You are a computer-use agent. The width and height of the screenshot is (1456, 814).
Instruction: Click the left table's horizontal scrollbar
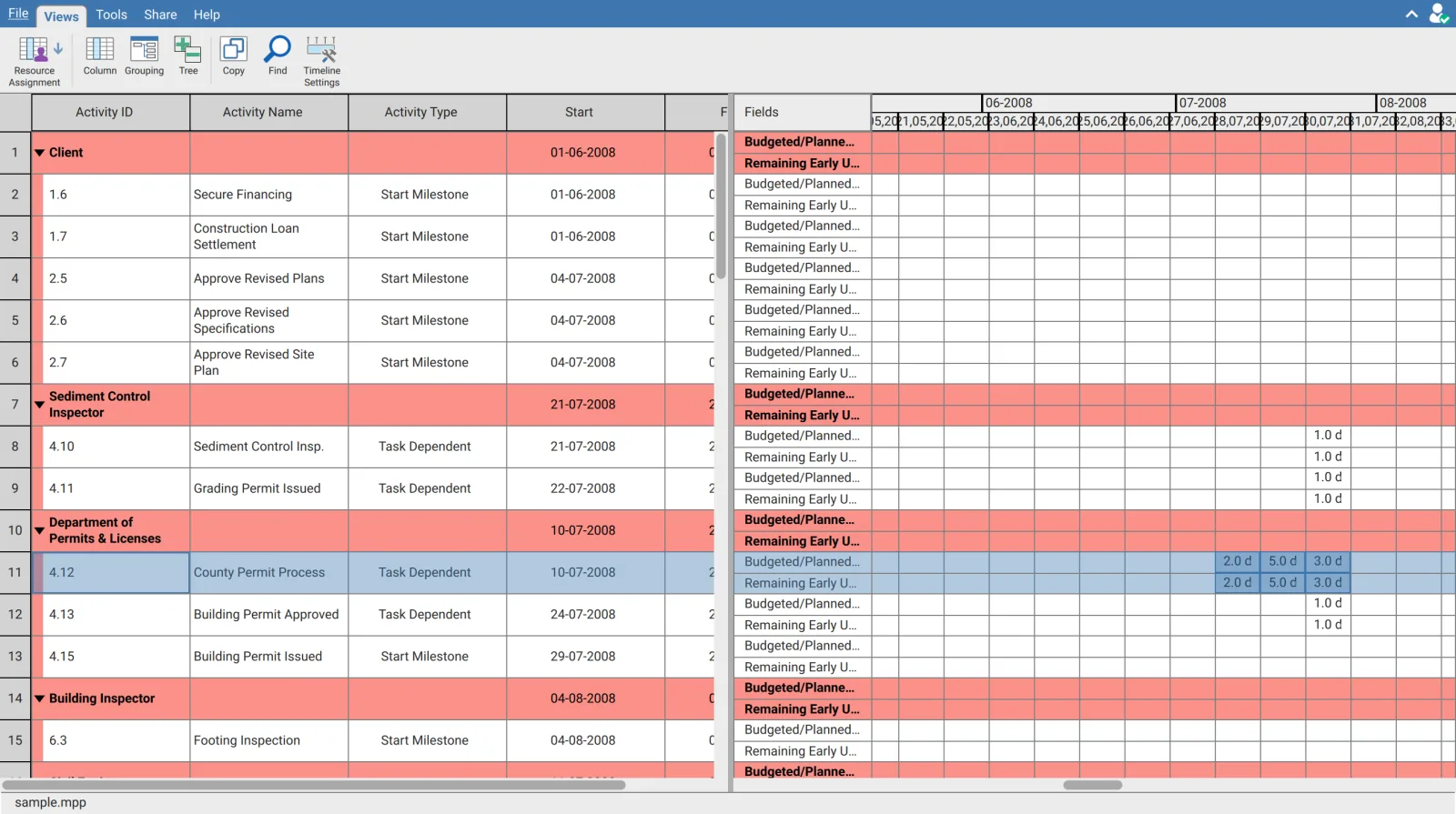[314, 785]
